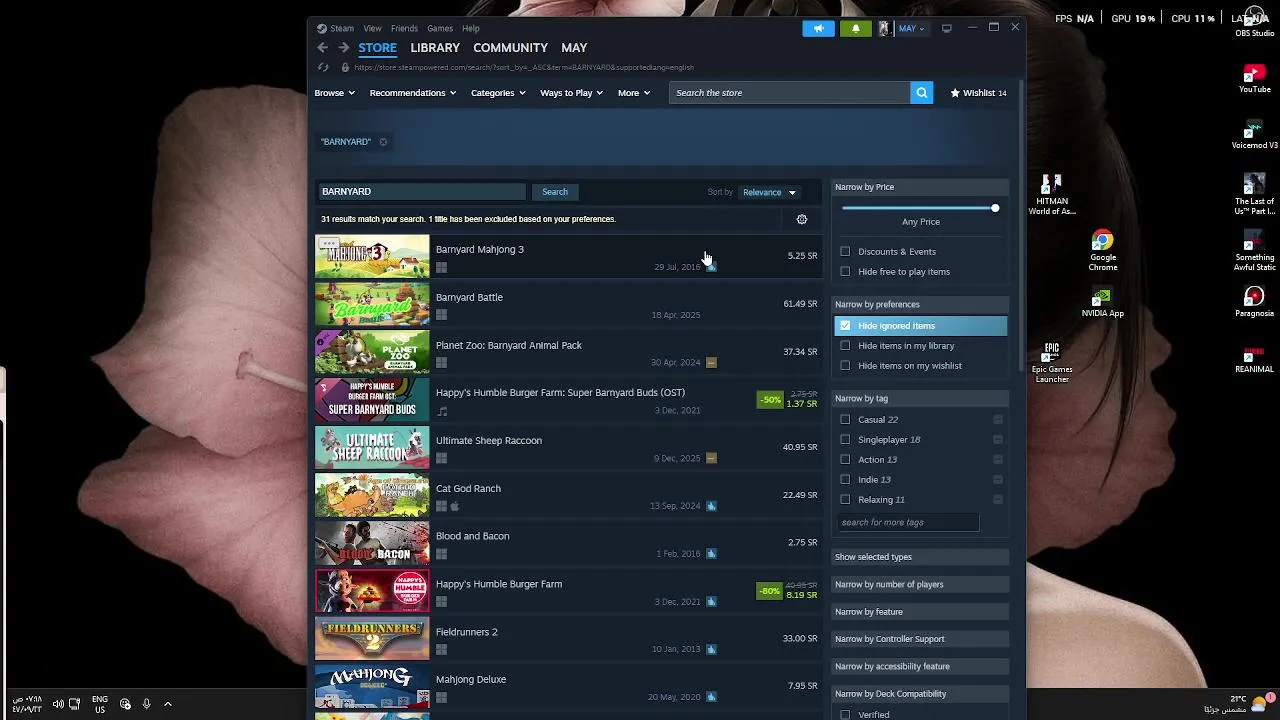
Task: Open the Ways to Play dropdown
Action: click(x=571, y=93)
